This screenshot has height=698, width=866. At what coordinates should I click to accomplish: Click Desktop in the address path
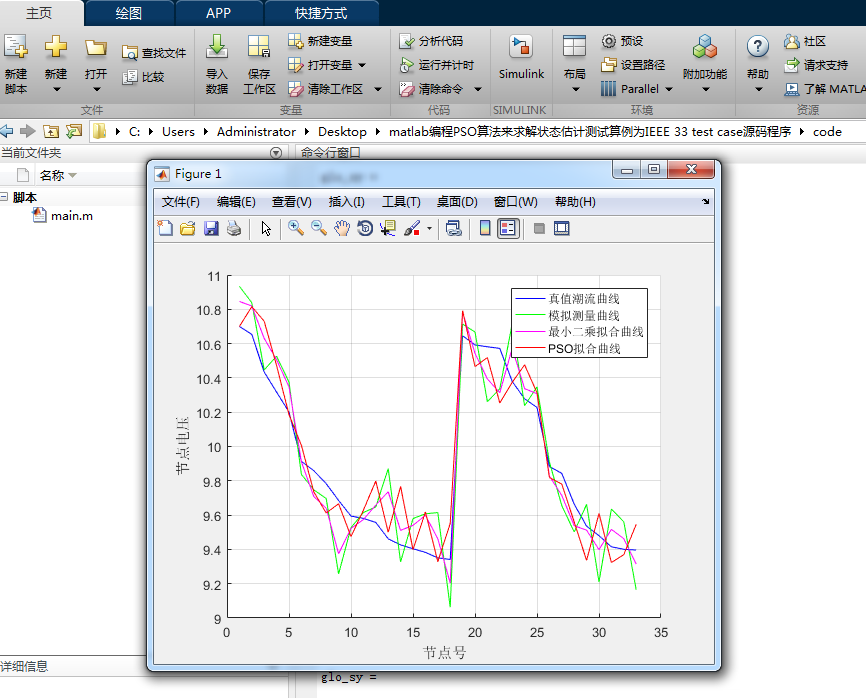click(342, 131)
